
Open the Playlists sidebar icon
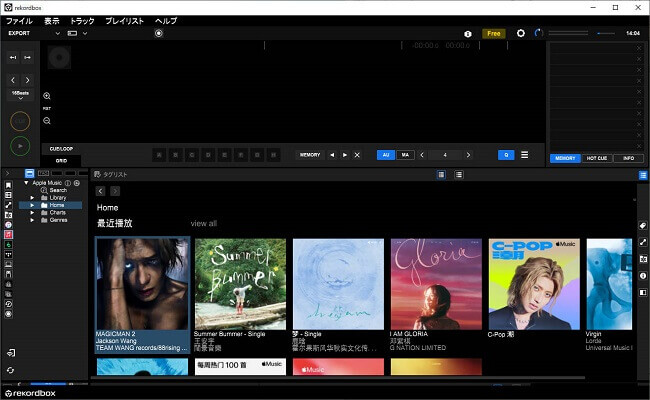pyautogui.click(x=8, y=195)
